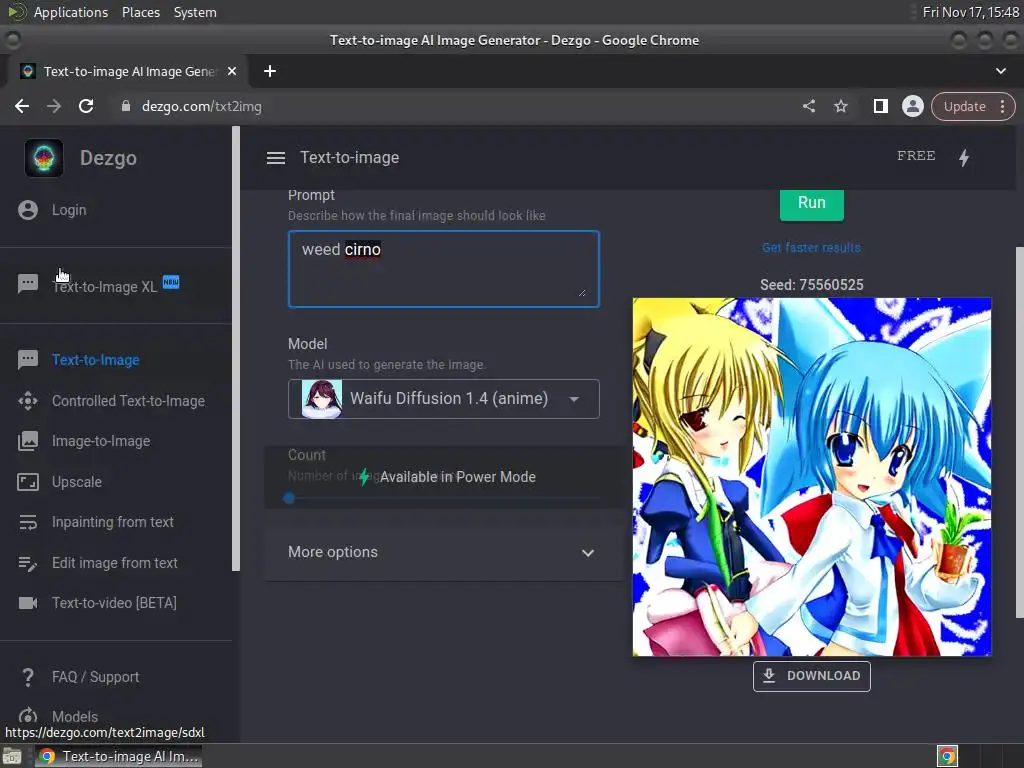Click the Inpainting from text icon

[x=27, y=522]
